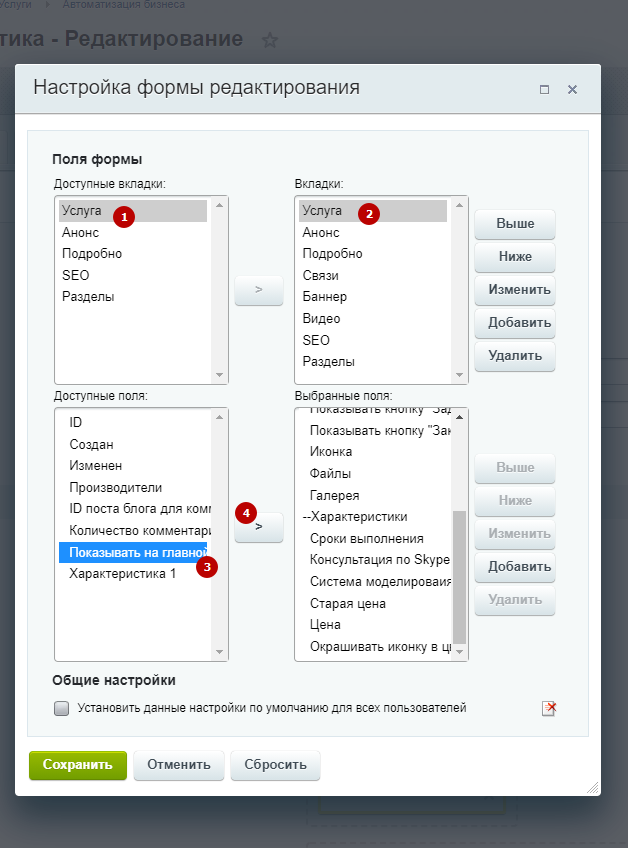Screen dimensions: 628x848
Task: Select "Галерея" in the selected fields list
Action: pos(335,496)
